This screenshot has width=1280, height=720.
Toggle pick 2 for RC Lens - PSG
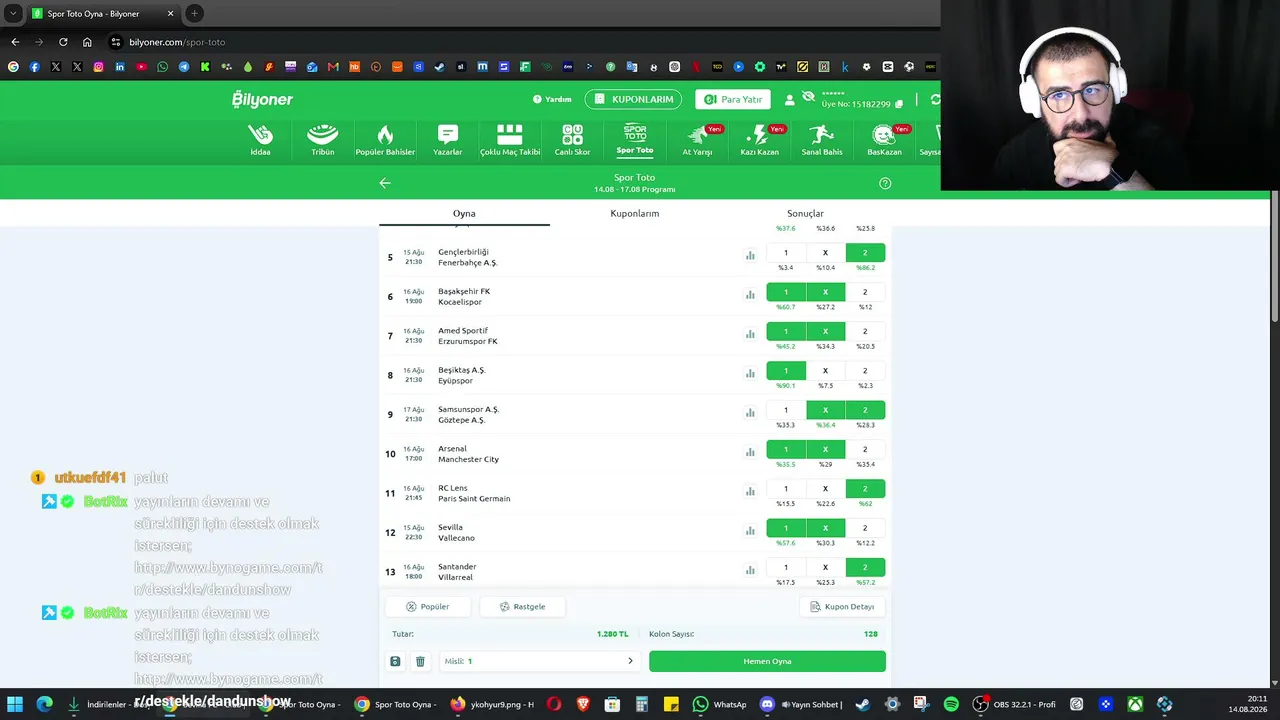865,488
